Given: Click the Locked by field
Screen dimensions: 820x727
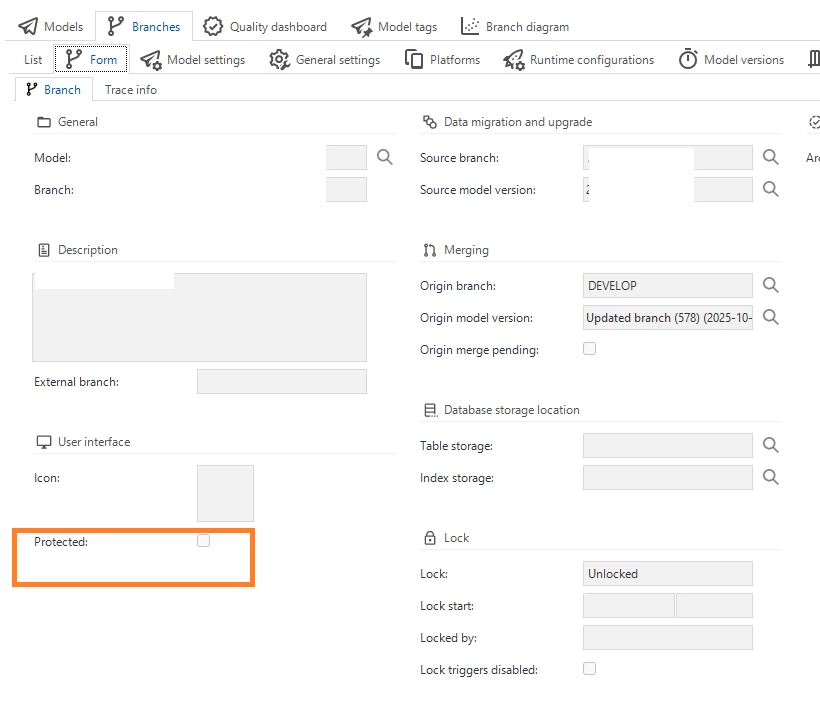Looking at the screenshot, I should tap(668, 638).
